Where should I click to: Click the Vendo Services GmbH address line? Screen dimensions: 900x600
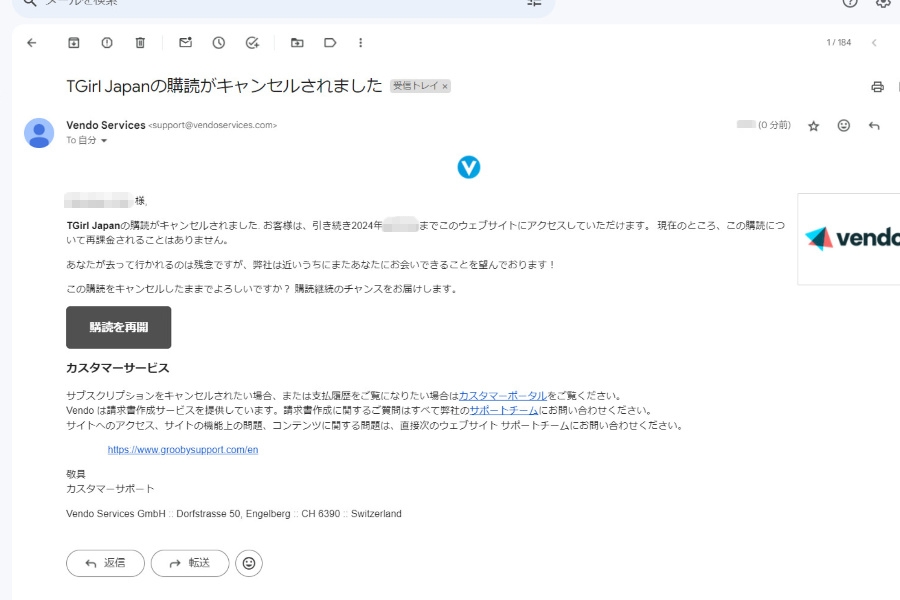coord(234,514)
